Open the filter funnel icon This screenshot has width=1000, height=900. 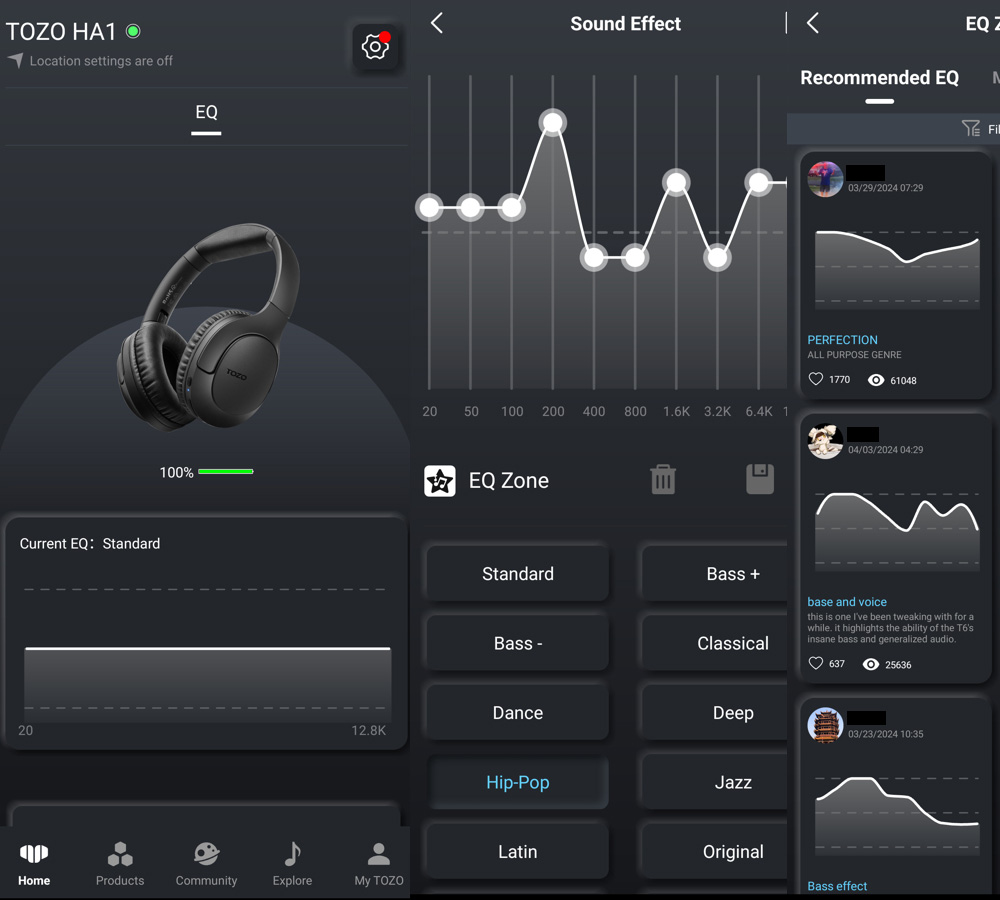point(971,128)
